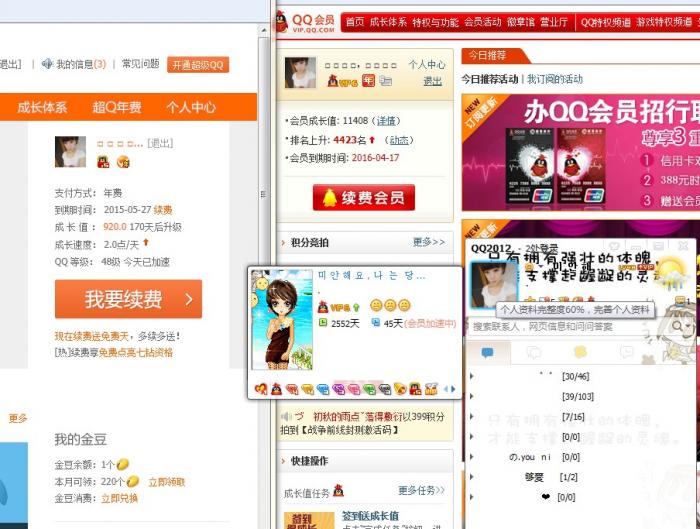Open 我的信息(3) link
This screenshot has height=529, width=700.
coord(81,64)
